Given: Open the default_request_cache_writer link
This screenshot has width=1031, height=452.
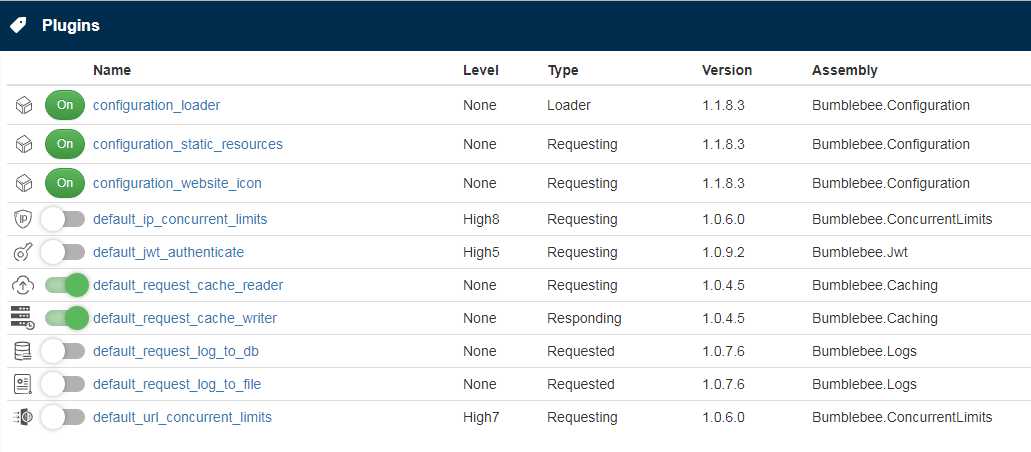Looking at the screenshot, I should [x=185, y=318].
